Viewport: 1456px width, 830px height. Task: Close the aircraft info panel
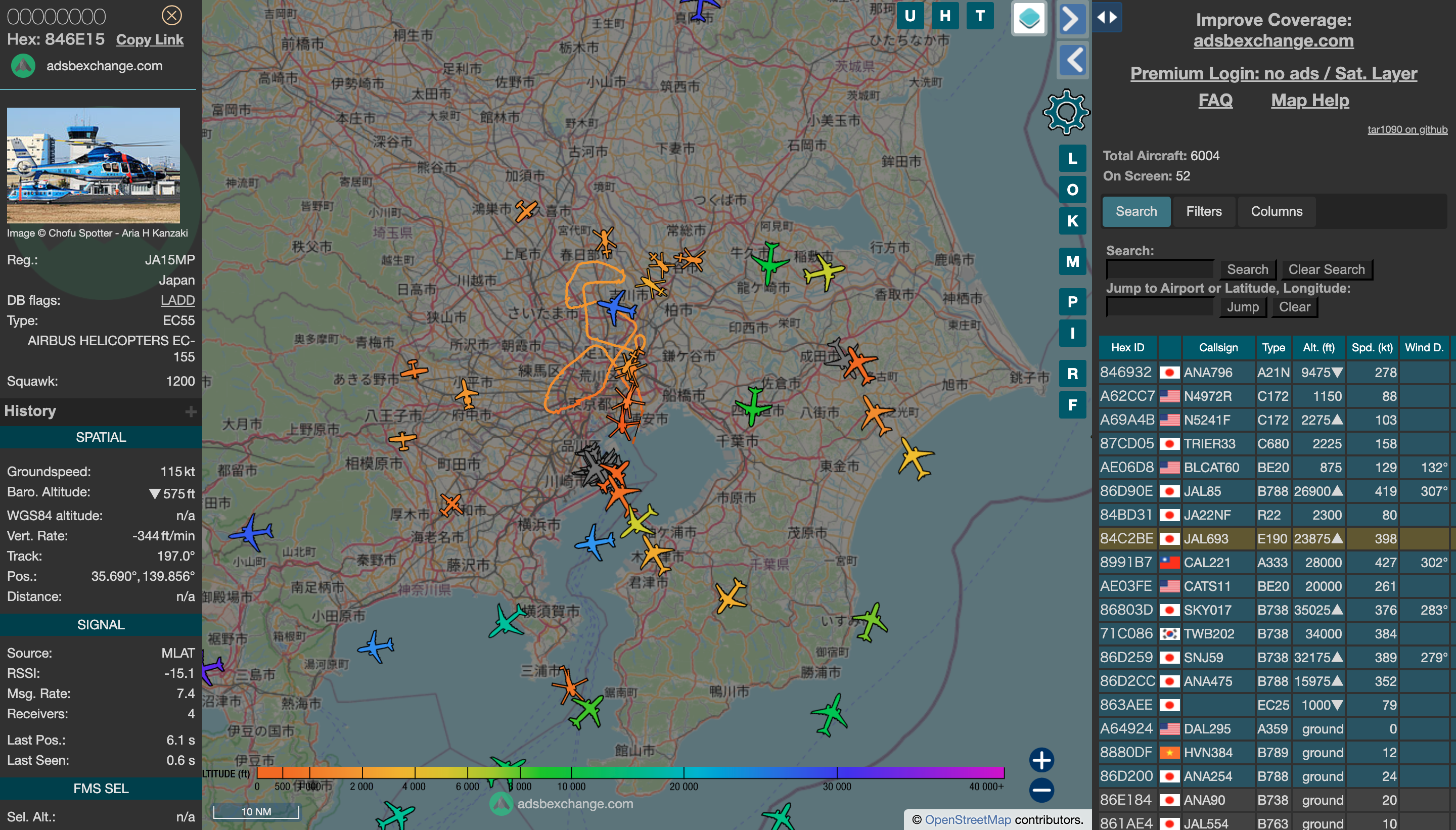[x=171, y=15]
